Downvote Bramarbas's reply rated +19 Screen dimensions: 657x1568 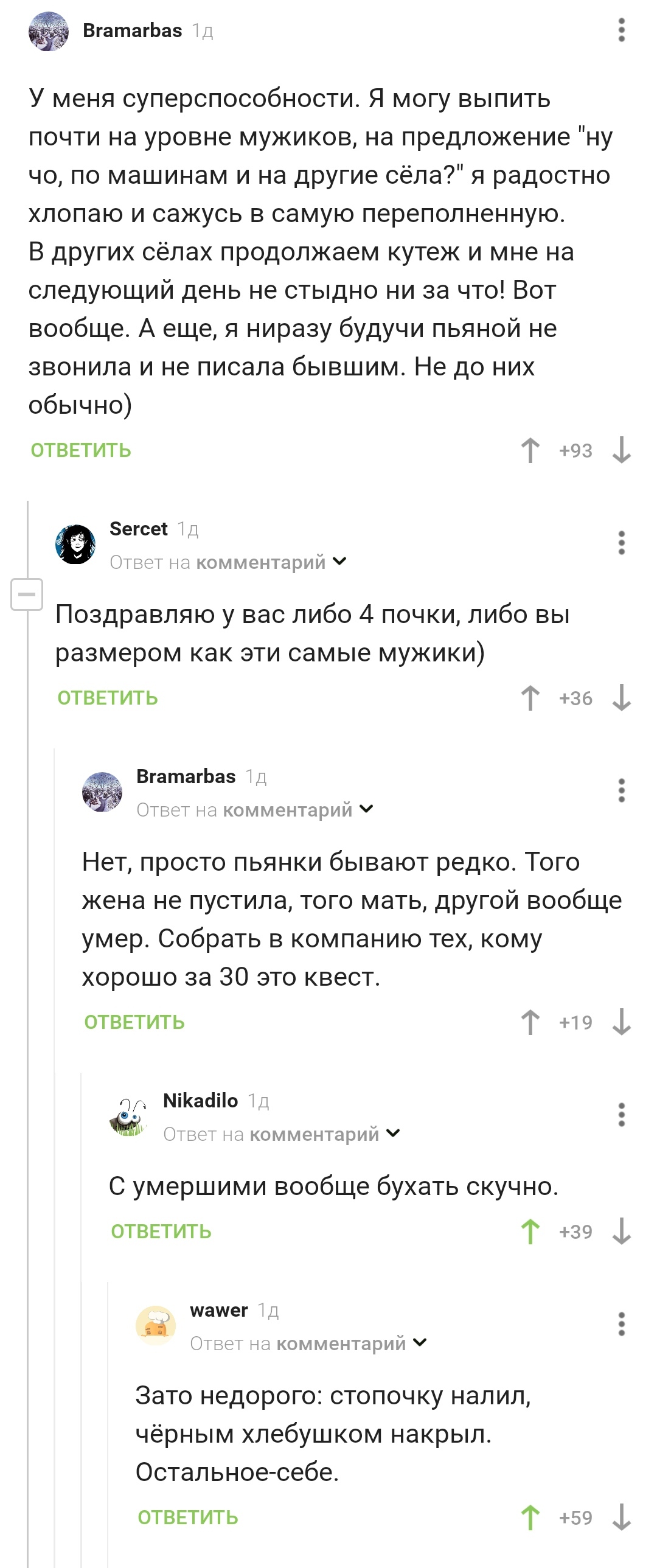621,1022
